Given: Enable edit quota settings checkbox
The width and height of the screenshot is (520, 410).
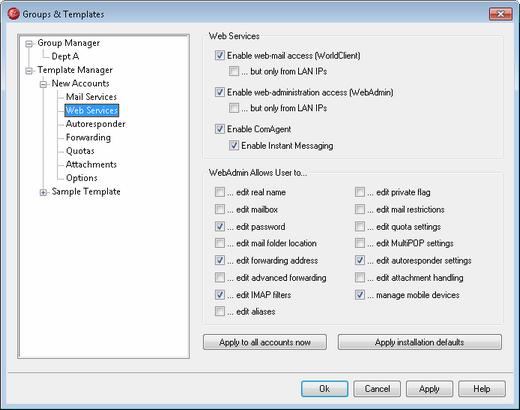Looking at the screenshot, I should 360,227.
